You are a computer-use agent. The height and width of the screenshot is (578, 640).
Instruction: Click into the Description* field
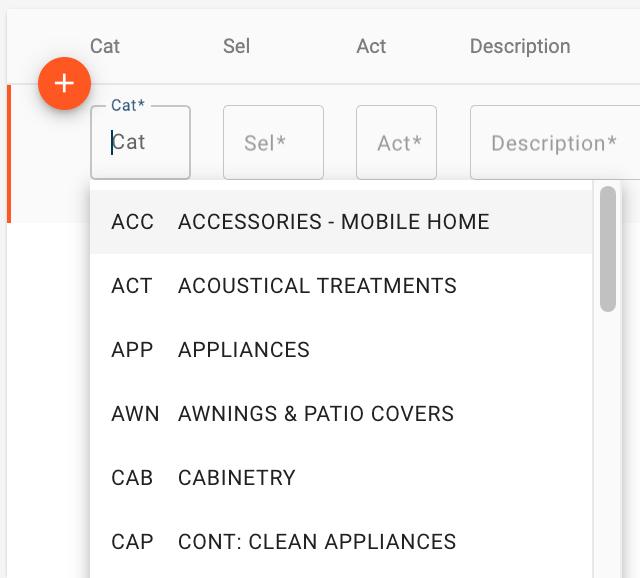[x=555, y=142]
